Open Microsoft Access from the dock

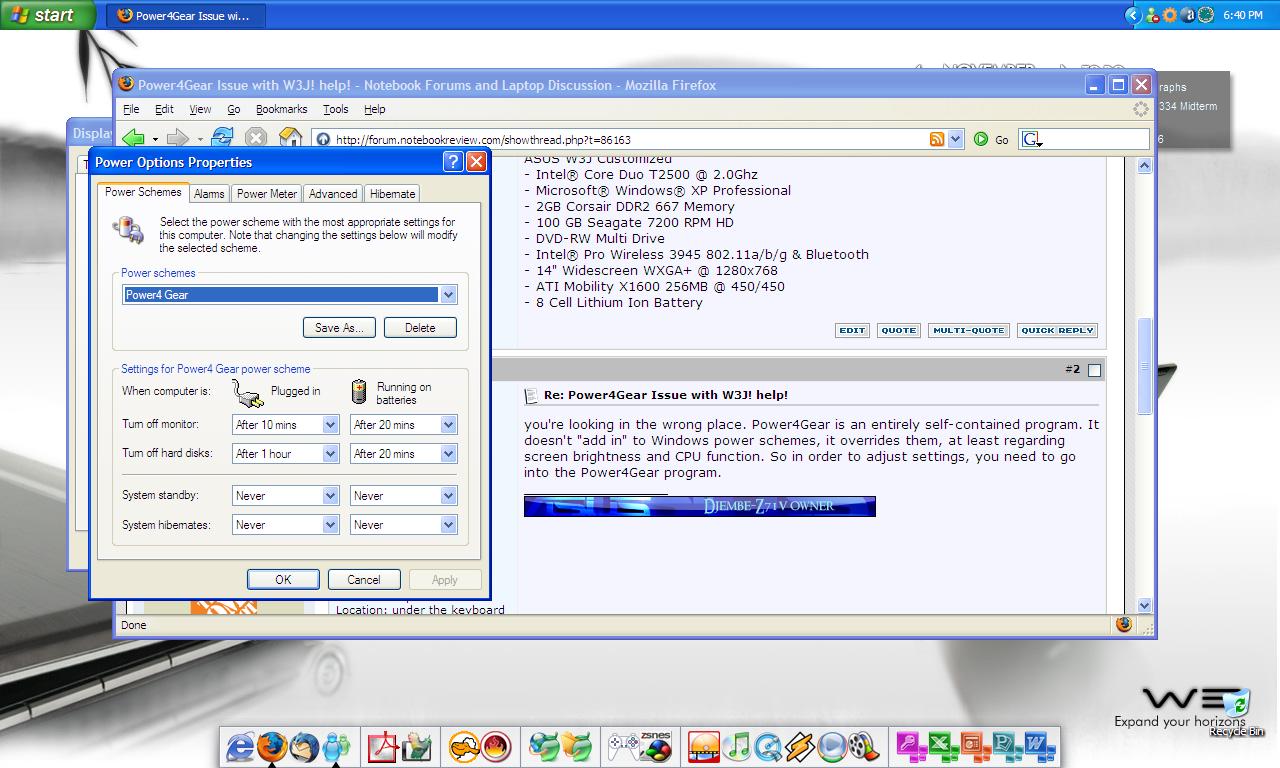910,746
